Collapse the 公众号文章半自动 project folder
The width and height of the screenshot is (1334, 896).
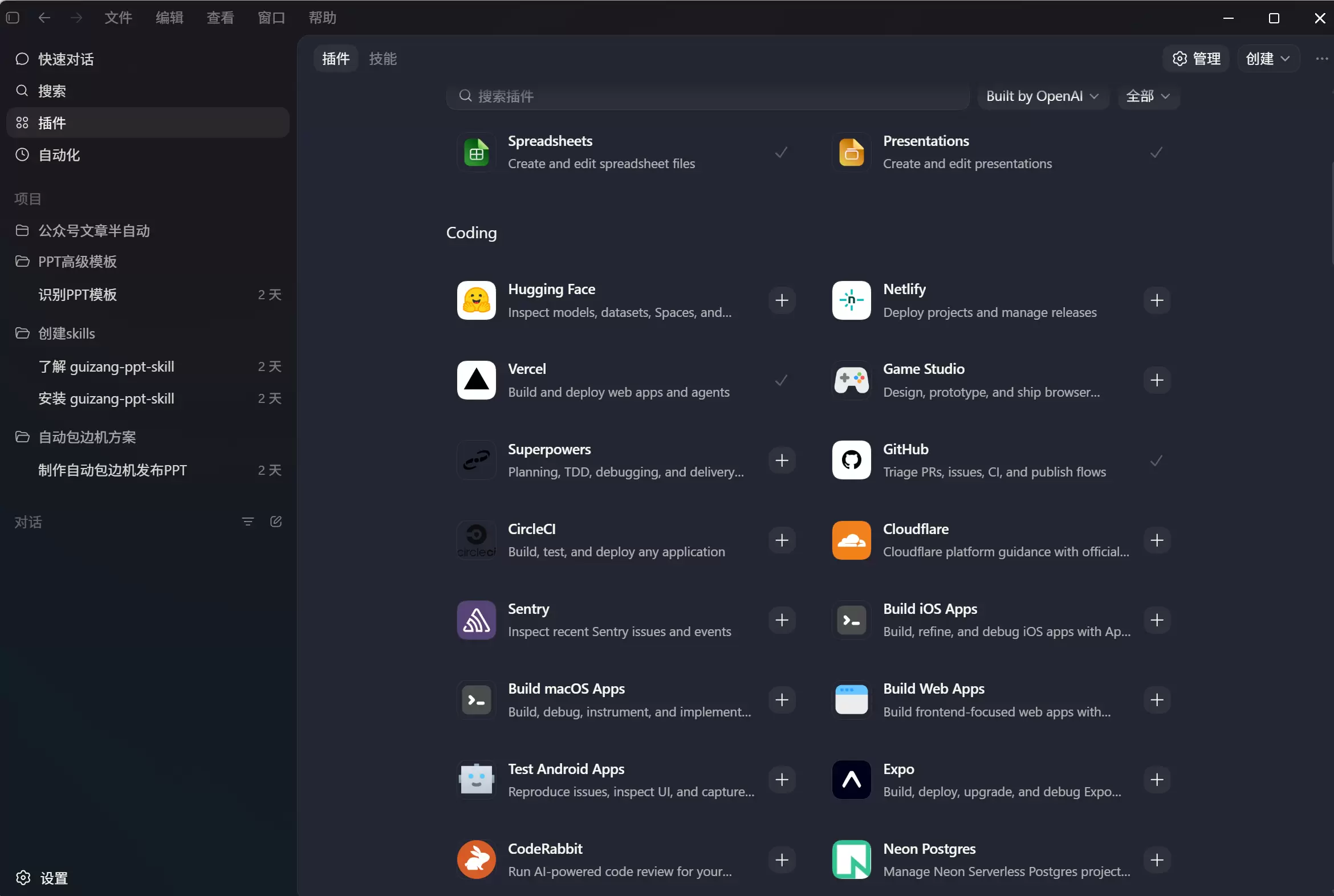pos(148,230)
